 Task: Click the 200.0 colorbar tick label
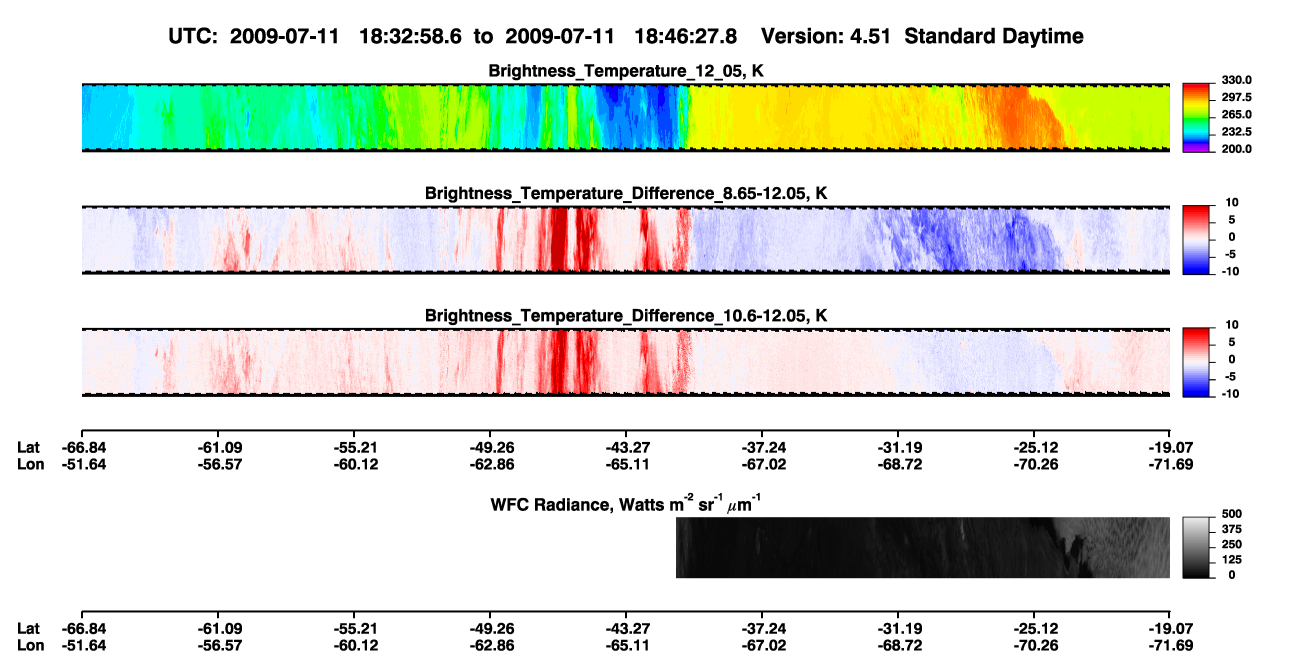1236,149
